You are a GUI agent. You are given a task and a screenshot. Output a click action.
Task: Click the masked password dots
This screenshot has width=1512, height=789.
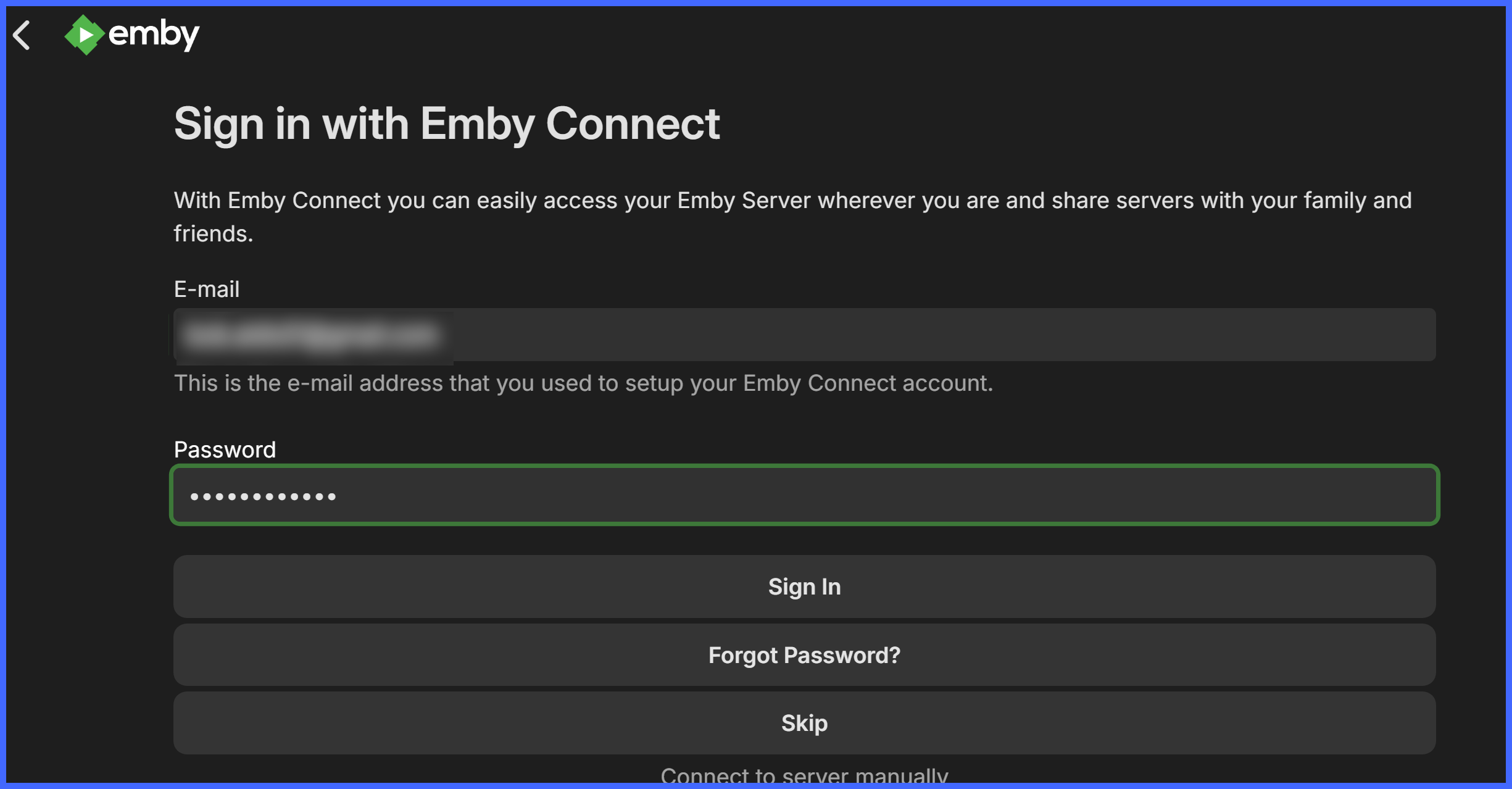[x=263, y=496]
